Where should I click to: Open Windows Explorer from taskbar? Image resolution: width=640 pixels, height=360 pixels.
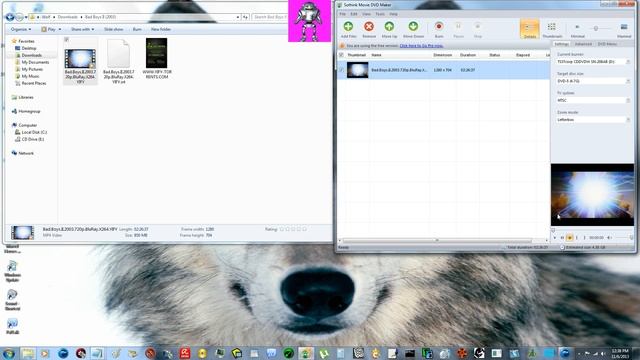coord(28,353)
